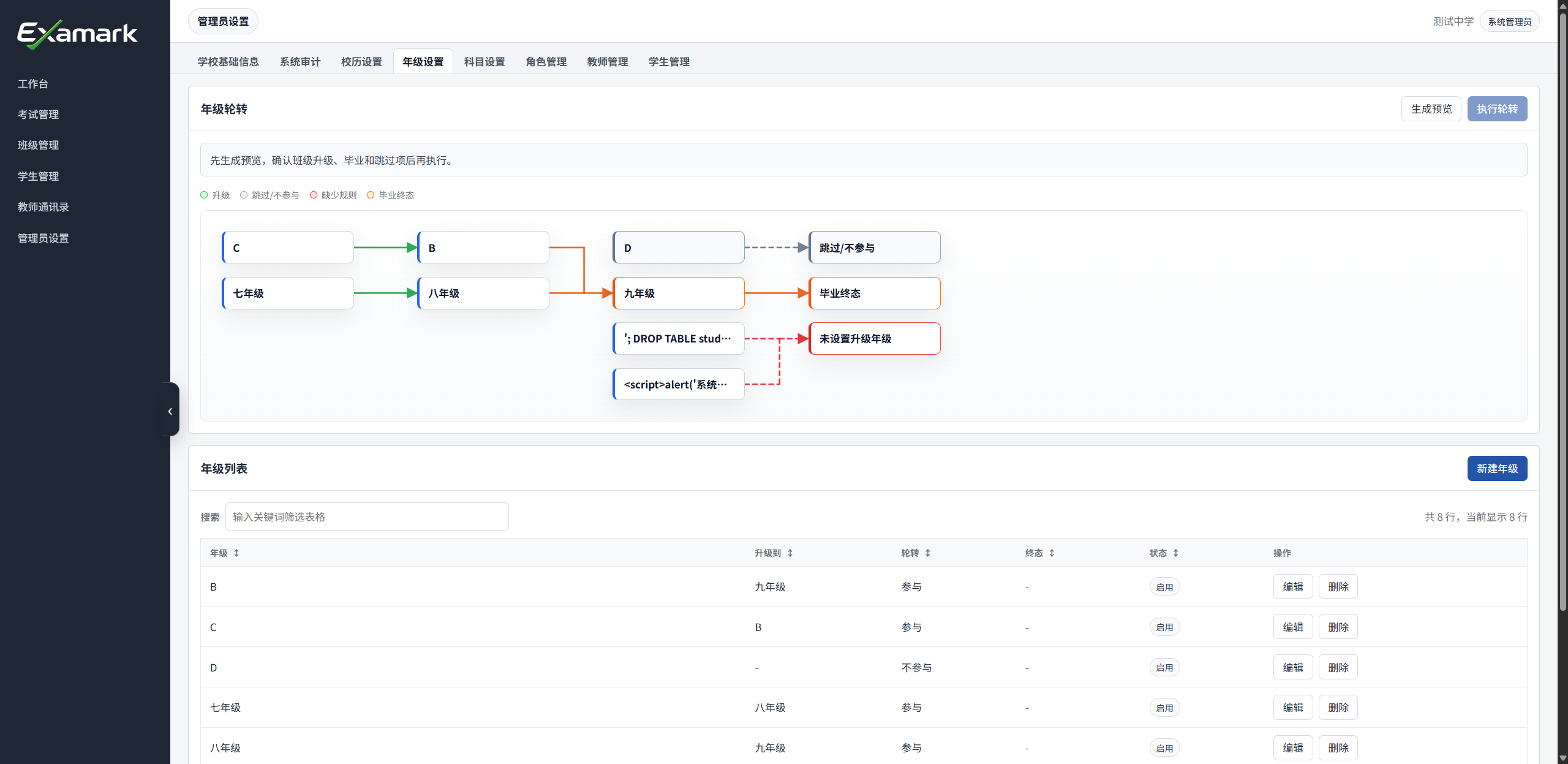The height and width of the screenshot is (764, 1568).
Task: Go to 考试管理 in sidebar
Action: 38,115
